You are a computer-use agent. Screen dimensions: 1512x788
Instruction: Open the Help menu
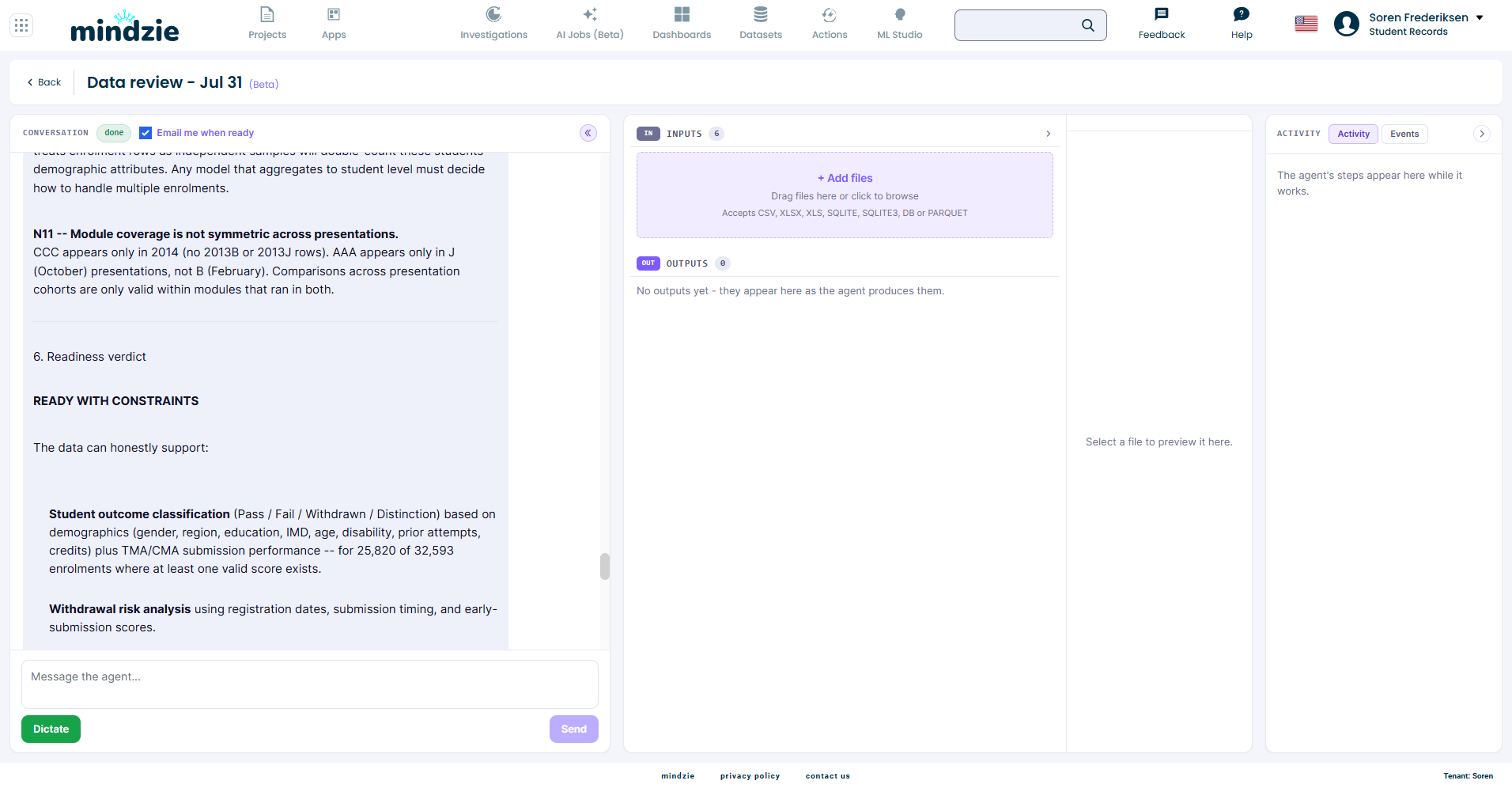coord(1242,24)
